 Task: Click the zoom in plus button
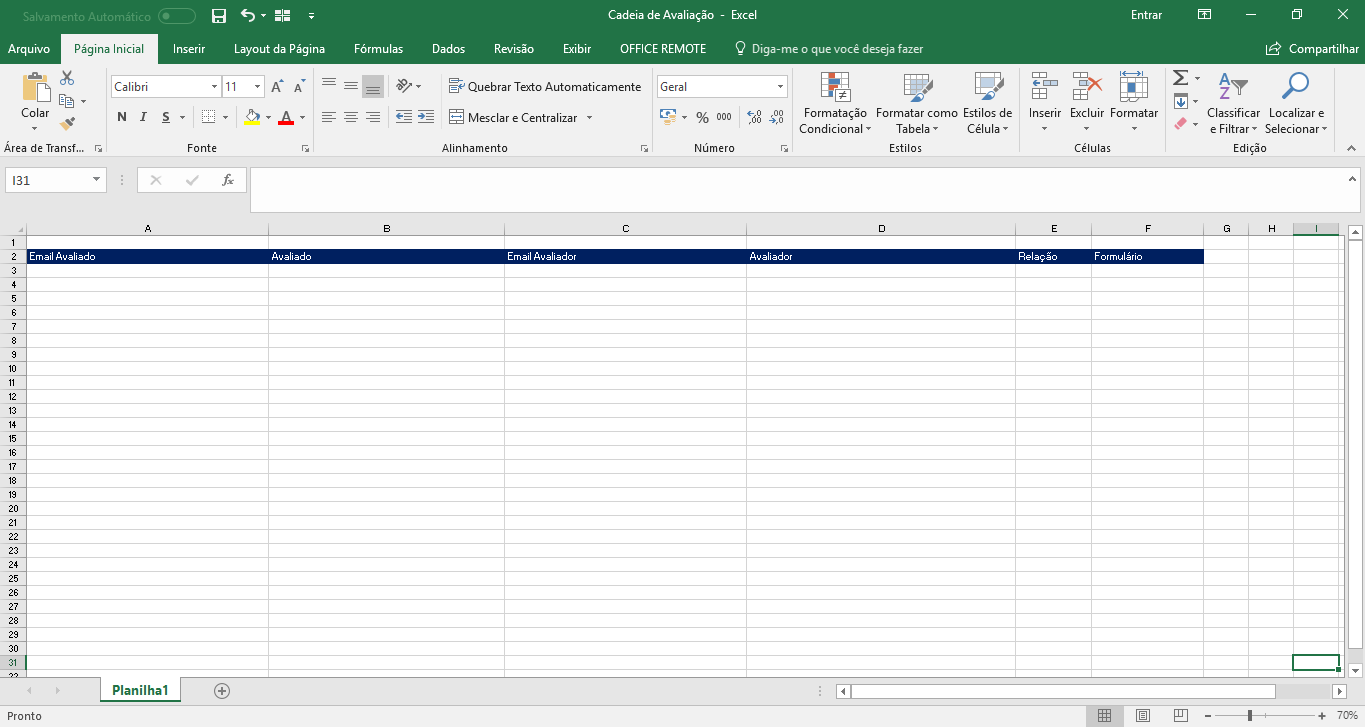point(1323,716)
